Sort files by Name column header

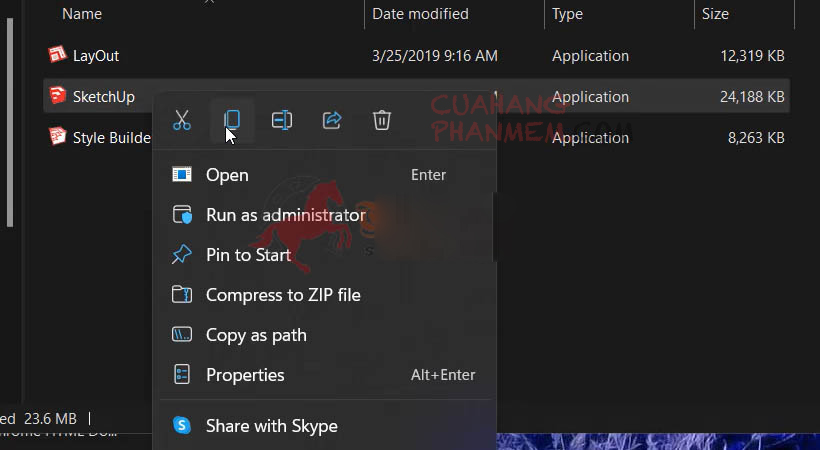coord(82,14)
